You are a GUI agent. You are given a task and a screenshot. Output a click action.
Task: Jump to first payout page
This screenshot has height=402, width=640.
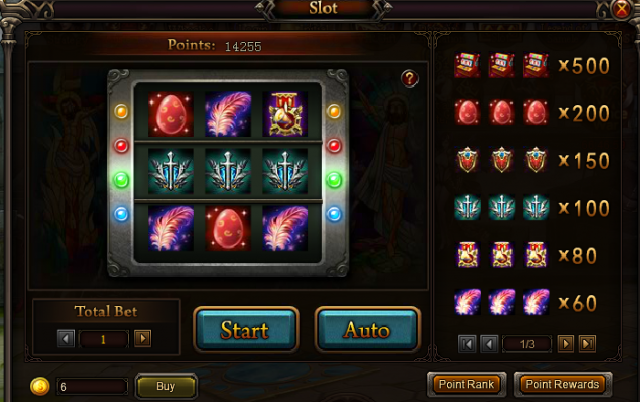(x=467, y=344)
